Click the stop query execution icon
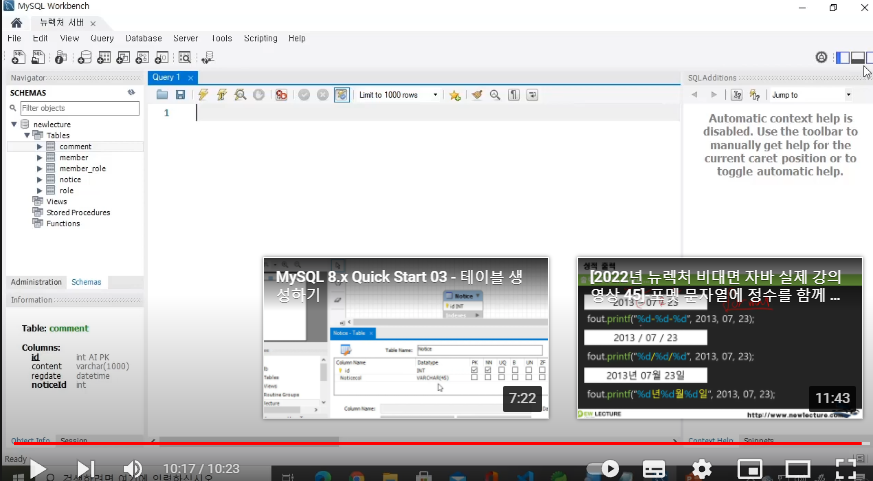 point(258,95)
